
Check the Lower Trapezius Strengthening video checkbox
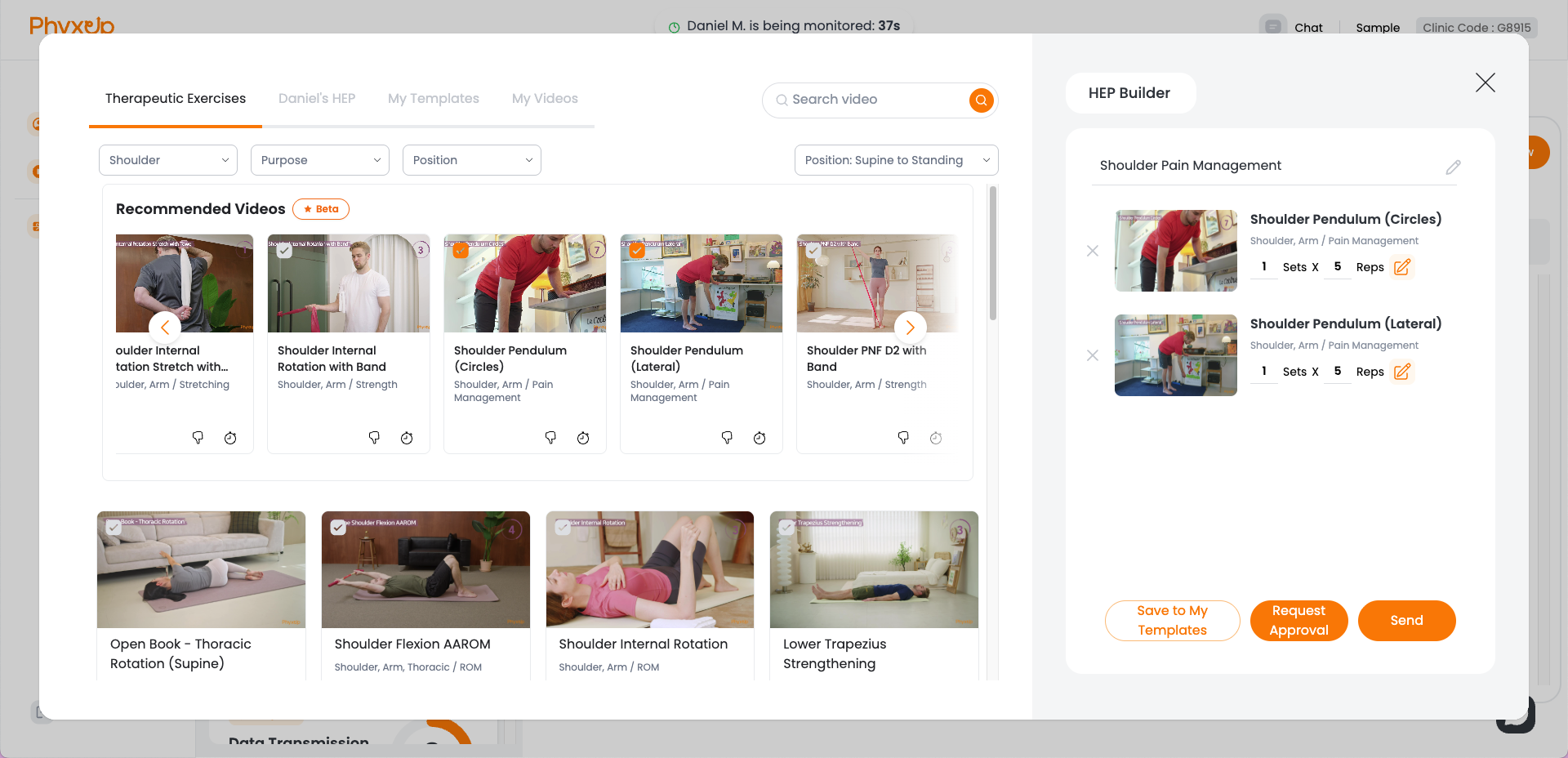pyautogui.click(x=786, y=528)
